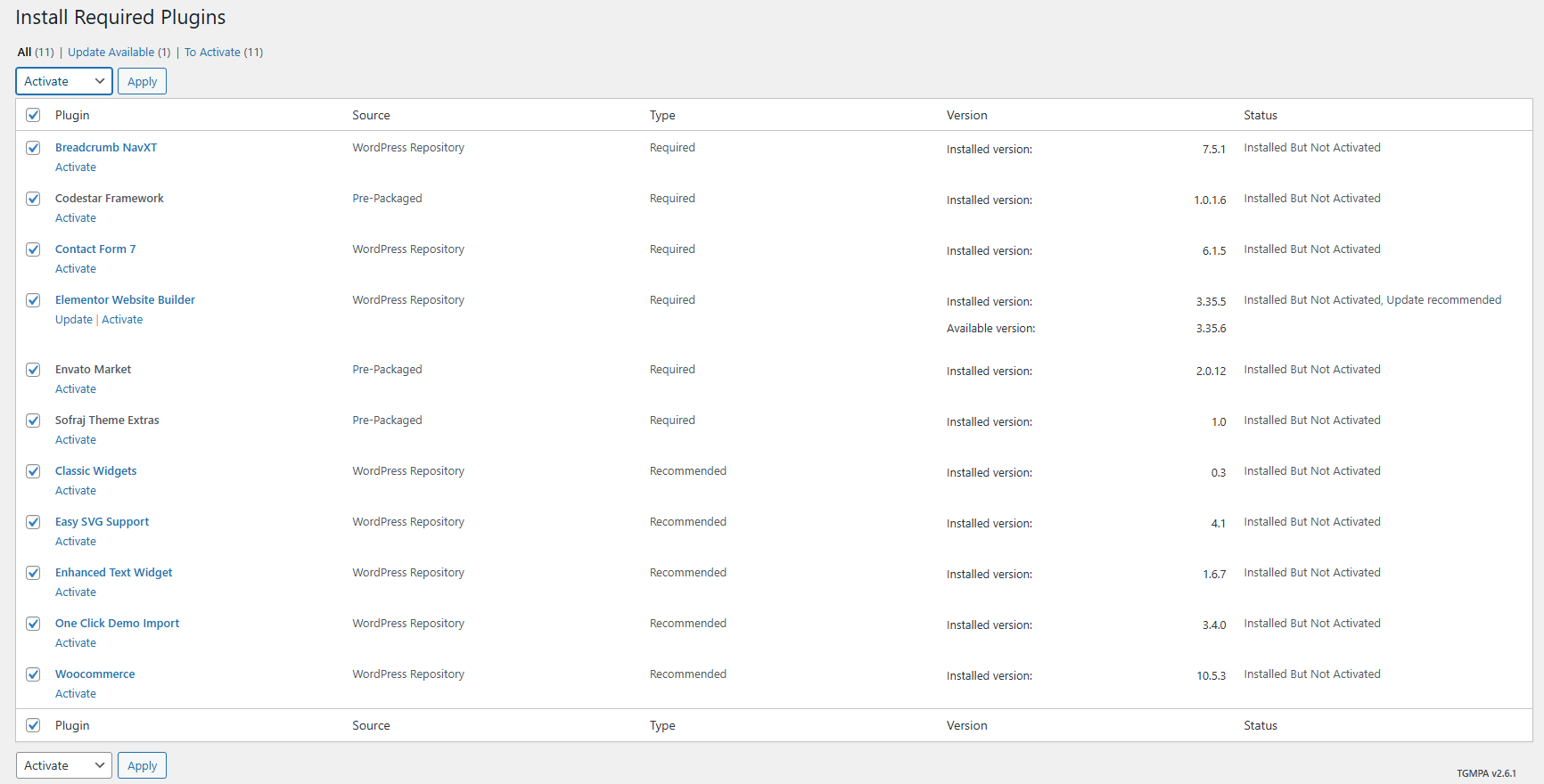Click Breadcrumb NavXT version 7.5.1
This screenshot has width=1544, height=784.
tap(1214, 150)
